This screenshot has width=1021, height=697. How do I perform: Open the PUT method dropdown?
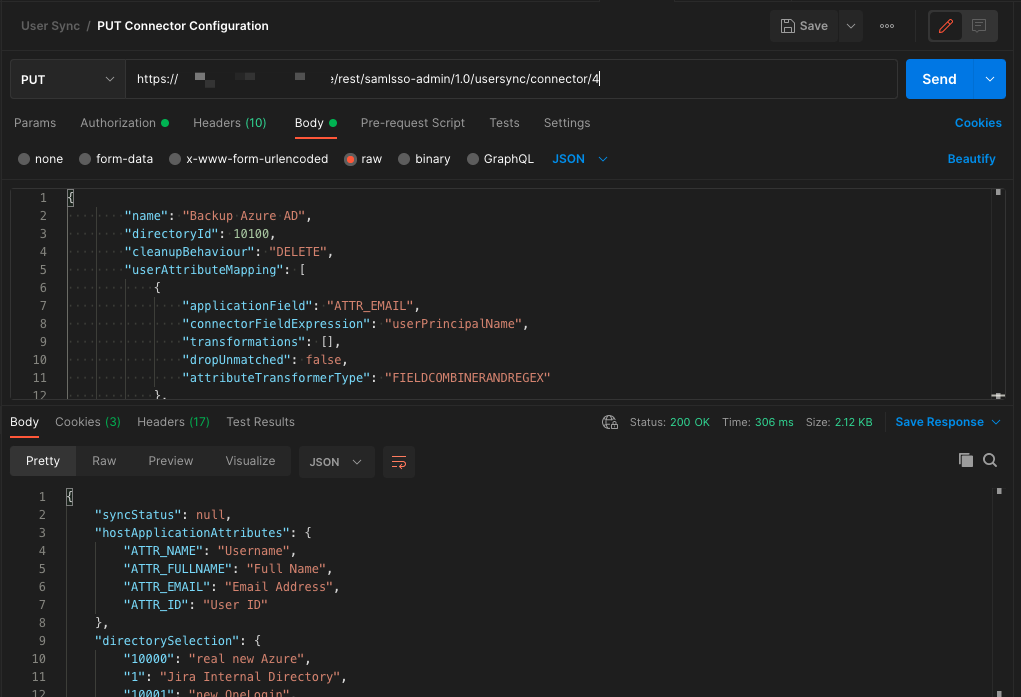click(66, 77)
